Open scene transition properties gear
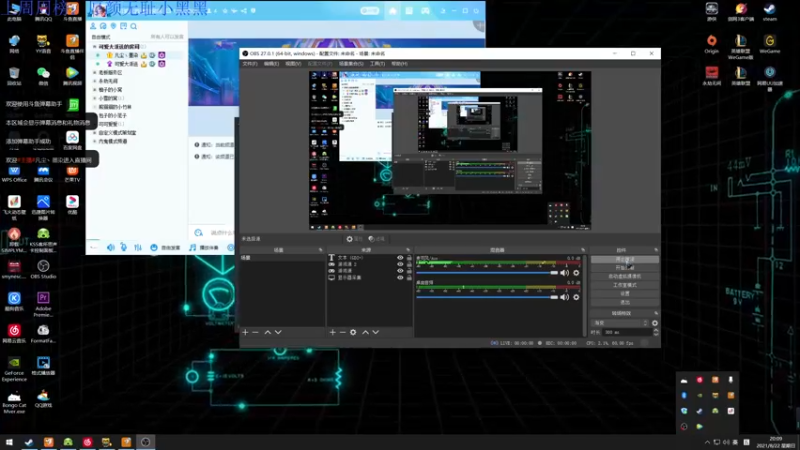Image resolution: width=800 pixels, height=450 pixels. [655, 323]
